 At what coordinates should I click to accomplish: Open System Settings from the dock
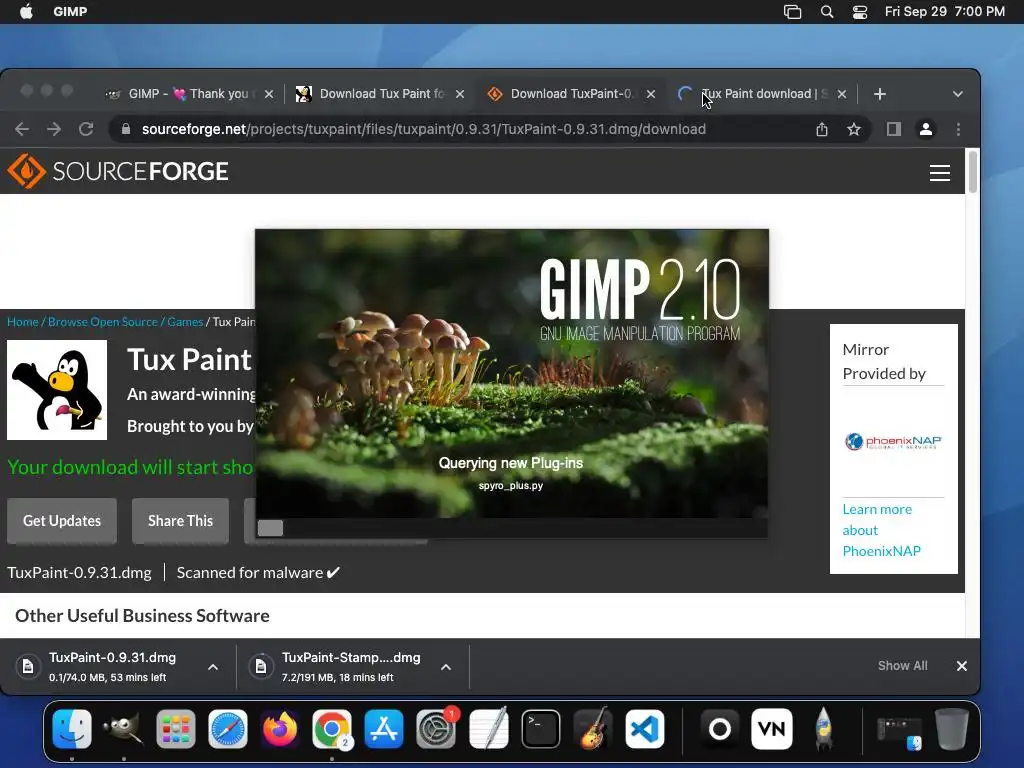[436, 729]
